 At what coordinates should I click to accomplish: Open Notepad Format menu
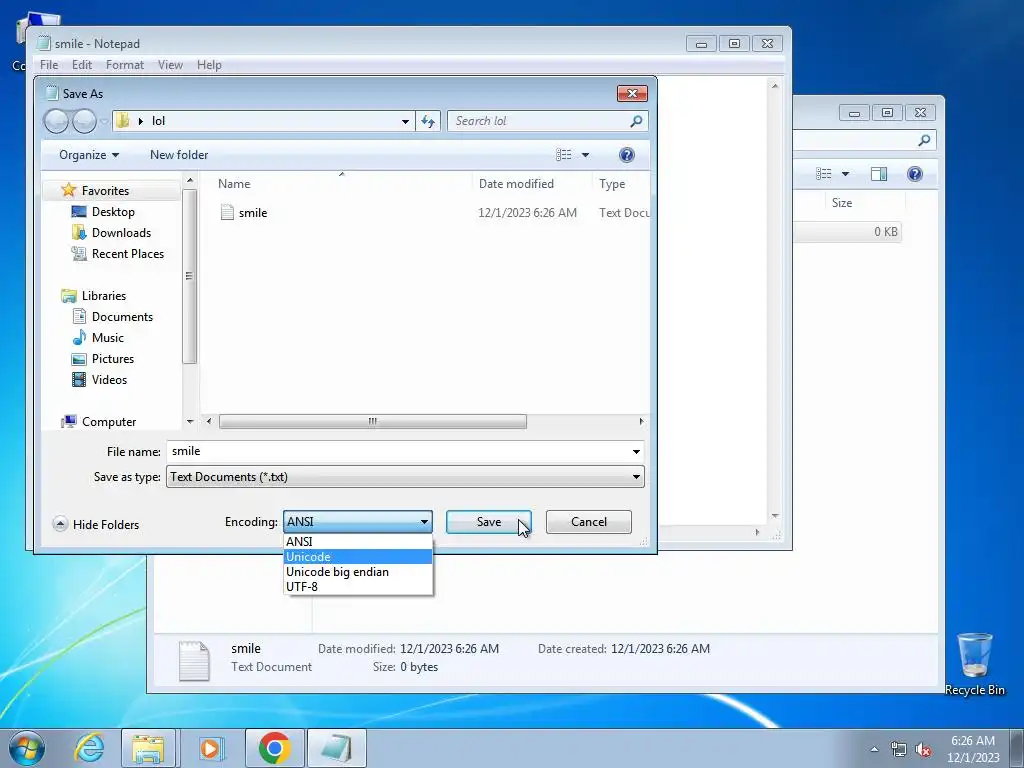pyautogui.click(x=125, y=65)
